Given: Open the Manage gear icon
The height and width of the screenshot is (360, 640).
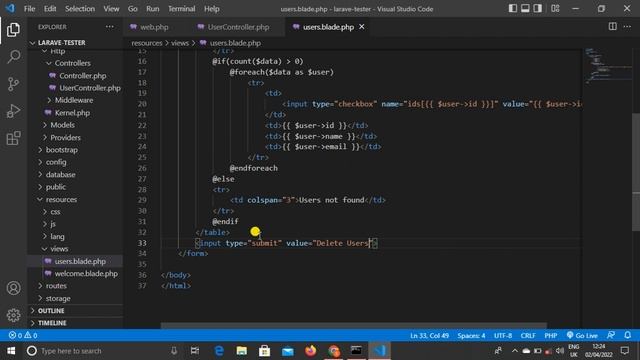Looking at the screenshot, I should (13, 315).
